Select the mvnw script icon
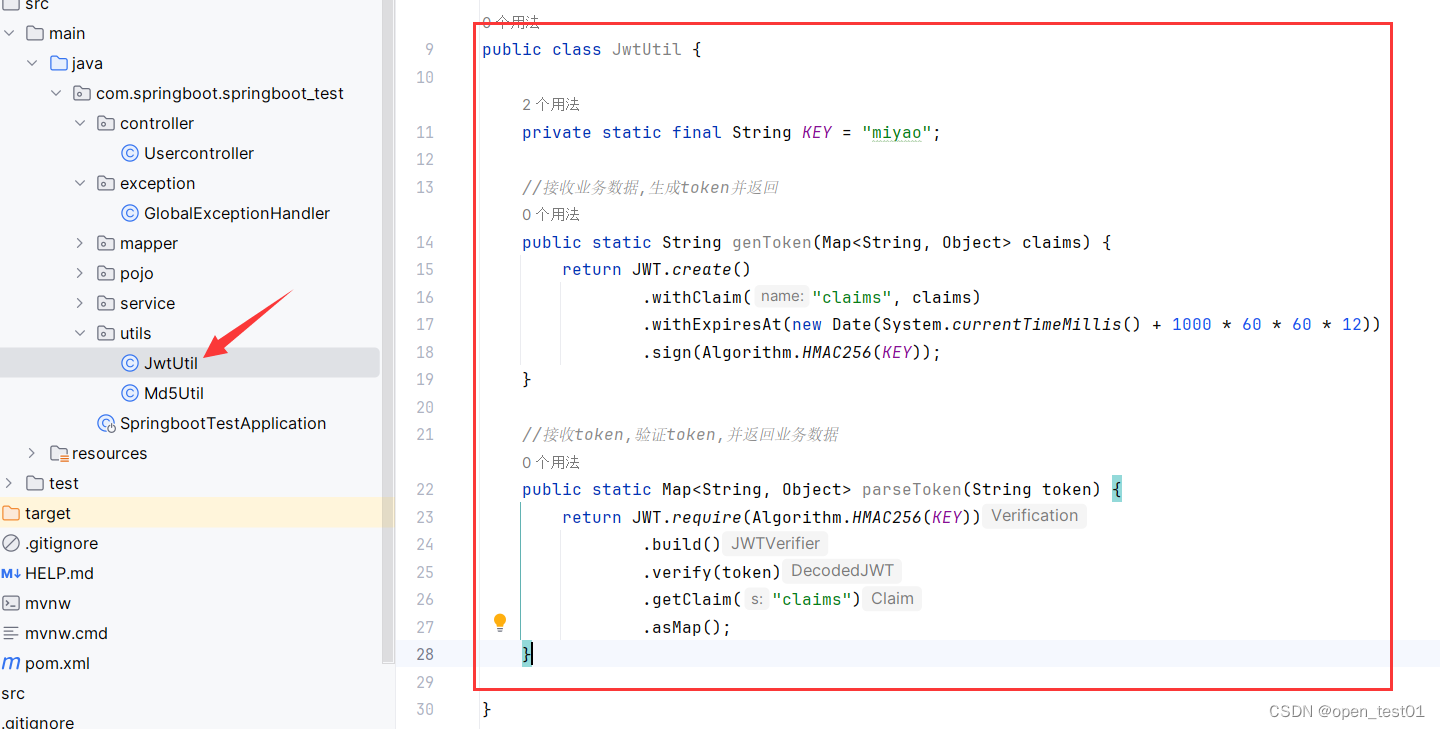This screenshot has height=729, width=1440. [x=13, y=602]
